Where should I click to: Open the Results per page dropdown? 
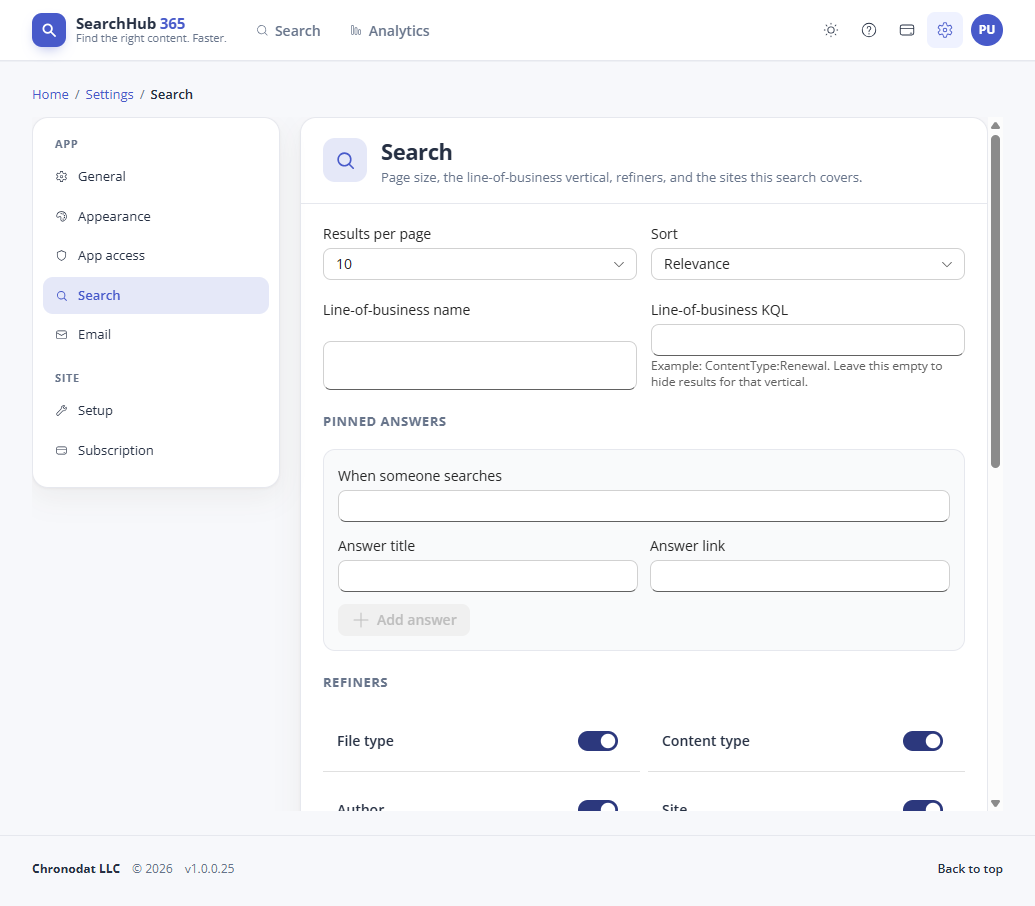(x=480, y=264)
